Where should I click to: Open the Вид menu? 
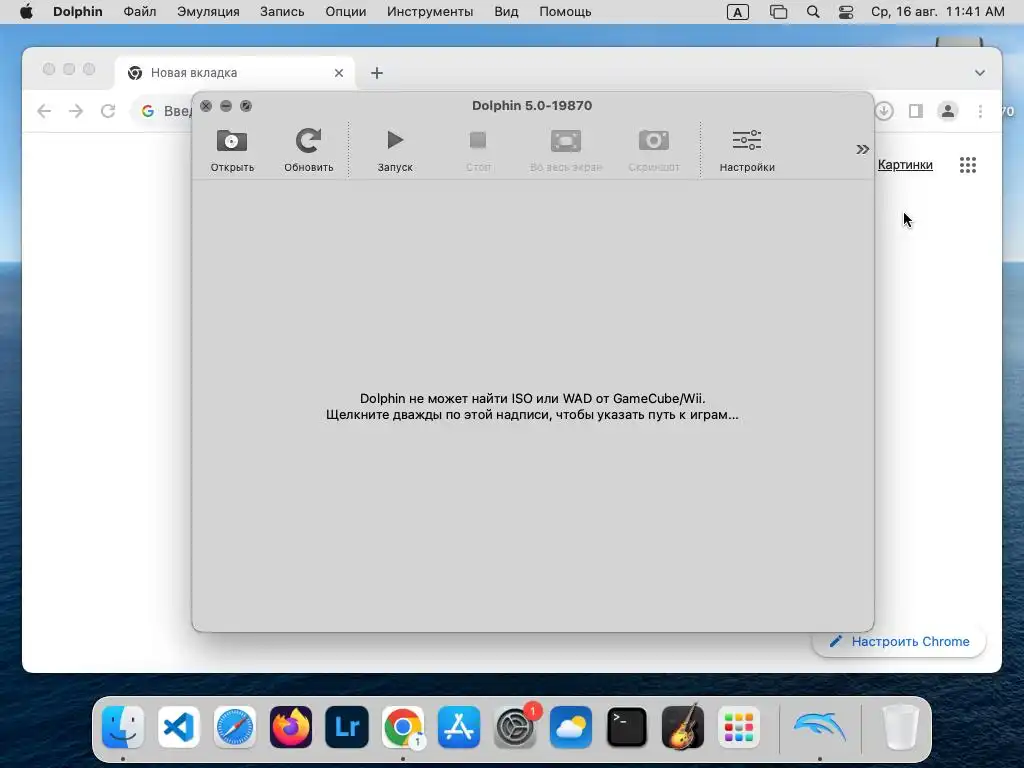(506, 12)
